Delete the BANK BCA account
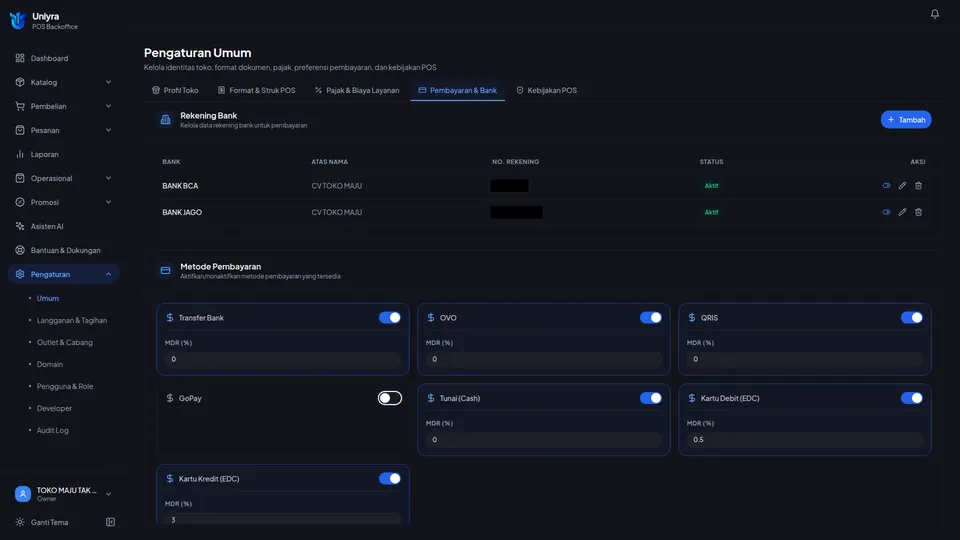The width and height of the screenshot is (960, 540). point(918,186)
